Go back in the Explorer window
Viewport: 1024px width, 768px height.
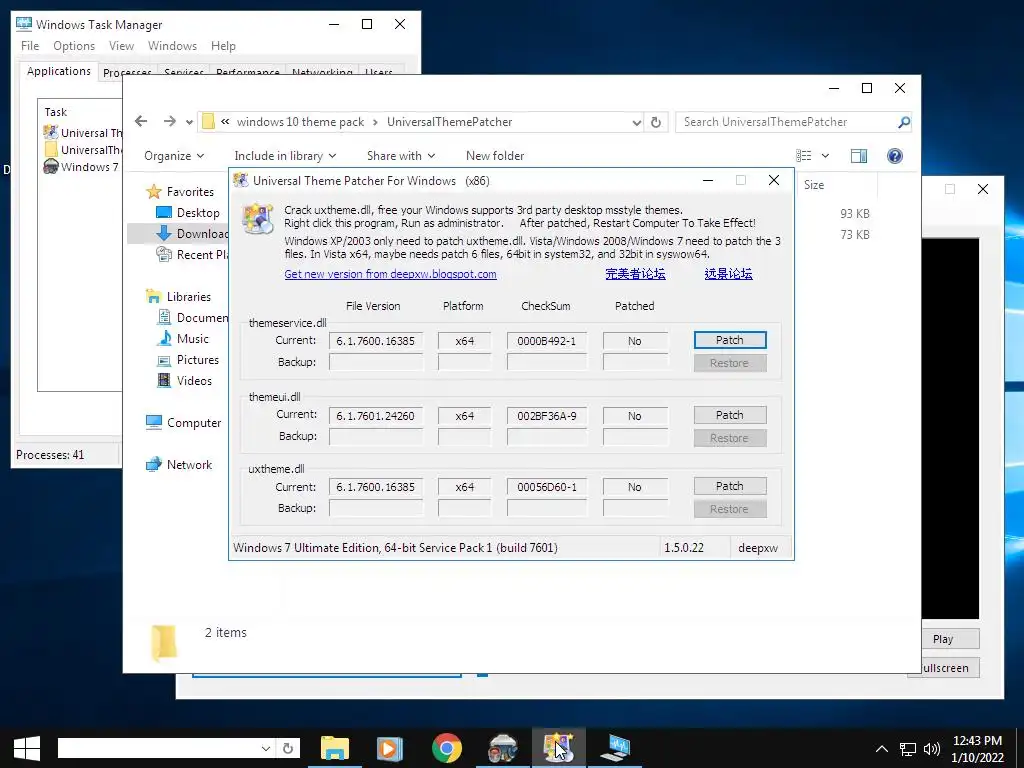tap(141, 121)
